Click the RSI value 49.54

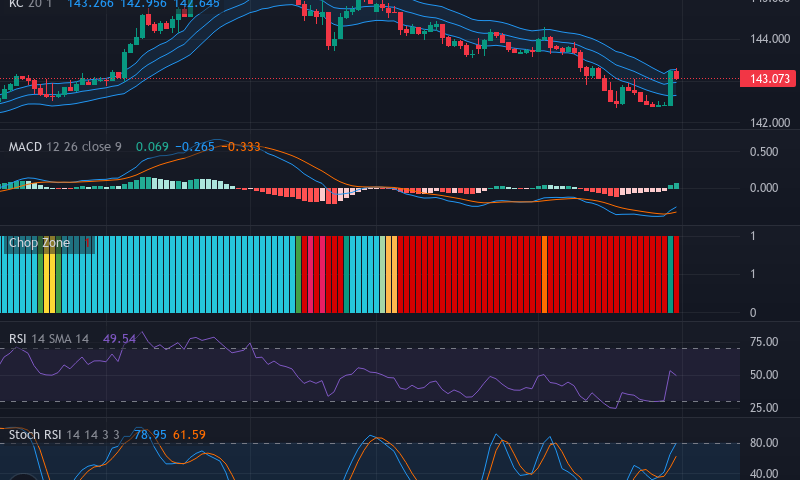click(119, 339)
